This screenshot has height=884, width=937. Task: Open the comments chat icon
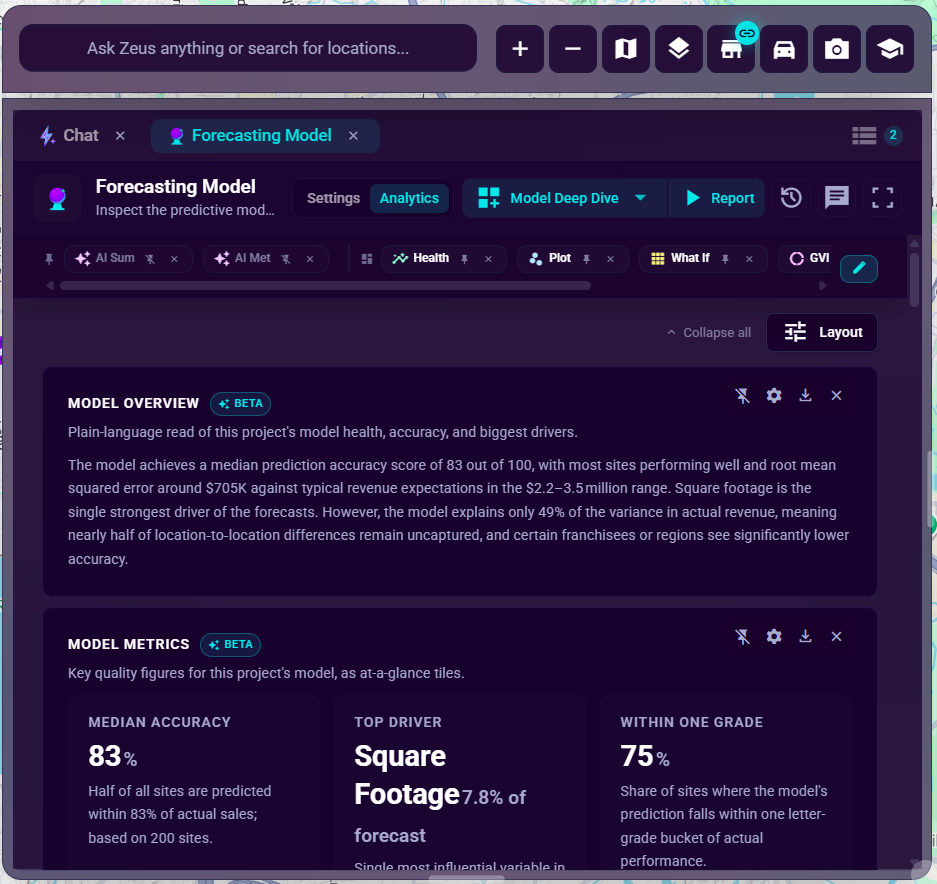pyautogui.click(x=837, y=197)
